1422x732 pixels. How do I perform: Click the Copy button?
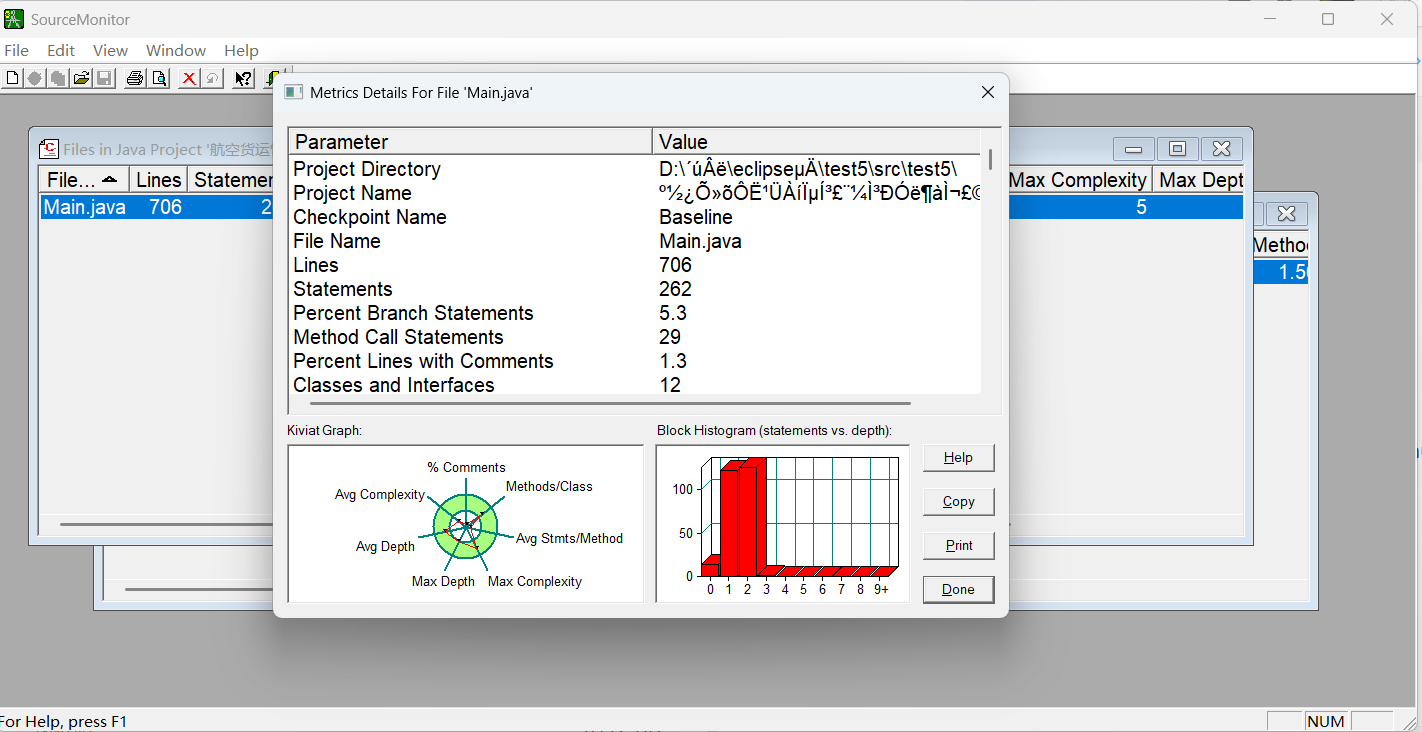[x=958, y=502]
